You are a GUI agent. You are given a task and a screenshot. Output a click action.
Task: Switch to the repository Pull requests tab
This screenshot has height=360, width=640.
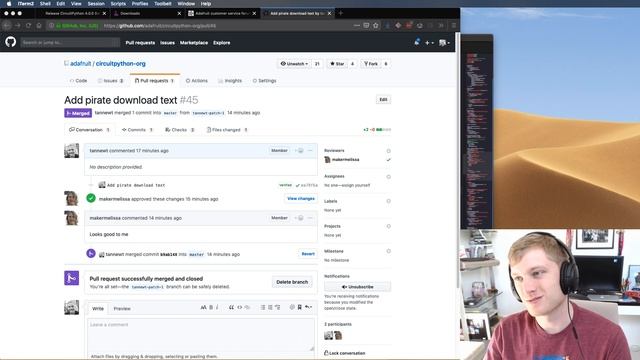click(154, 81)
